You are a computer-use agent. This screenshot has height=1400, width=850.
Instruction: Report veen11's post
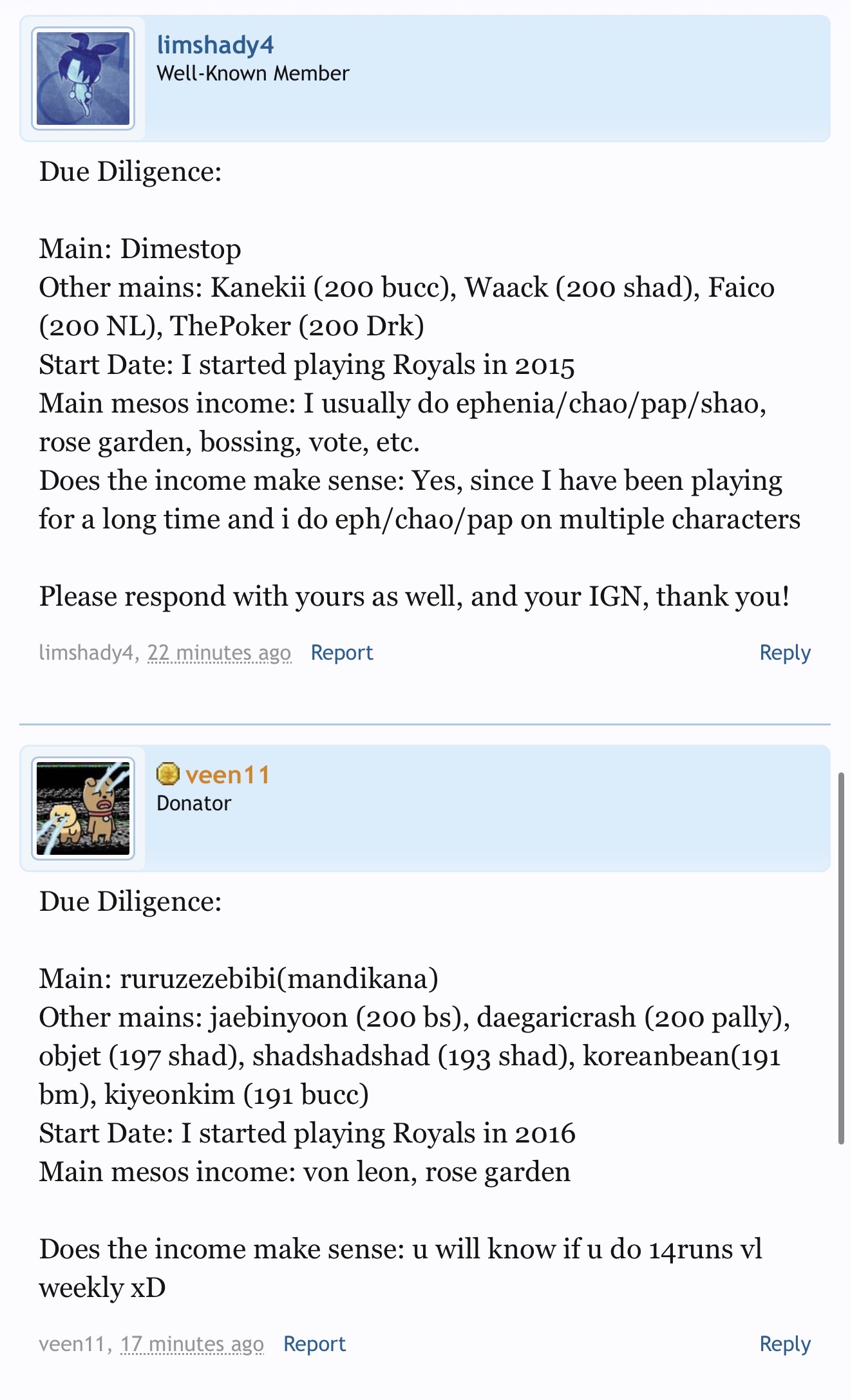(314, 1344)
